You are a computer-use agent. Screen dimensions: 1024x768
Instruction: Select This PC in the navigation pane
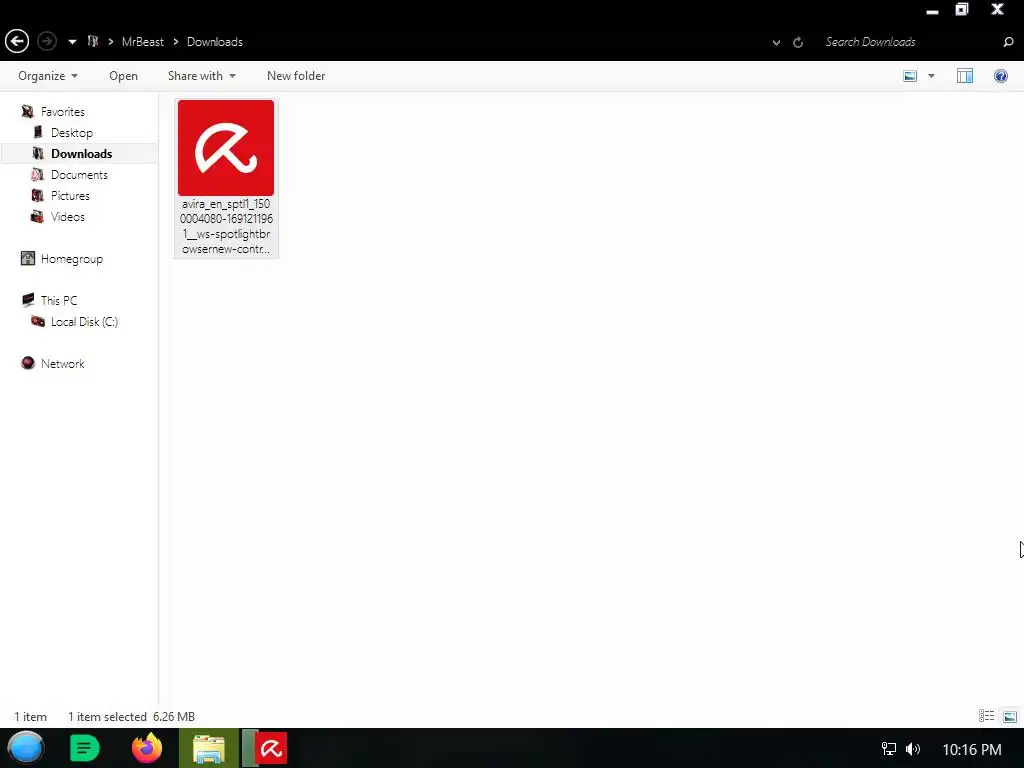click(x=59, y=300)
